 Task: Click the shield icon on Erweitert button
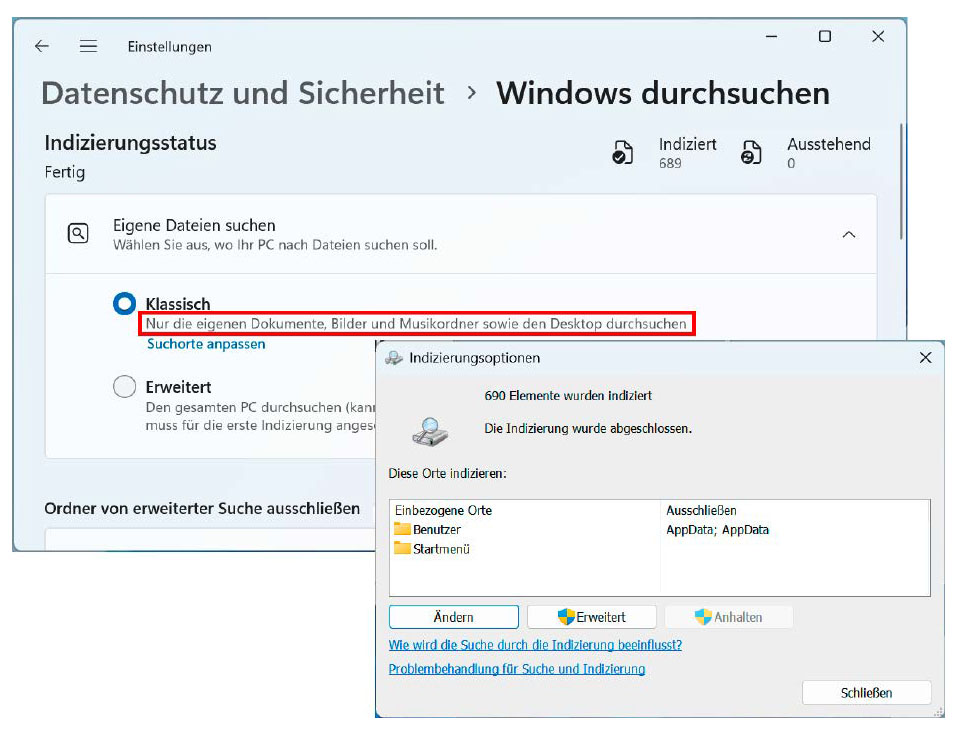(x=566, y=617)
